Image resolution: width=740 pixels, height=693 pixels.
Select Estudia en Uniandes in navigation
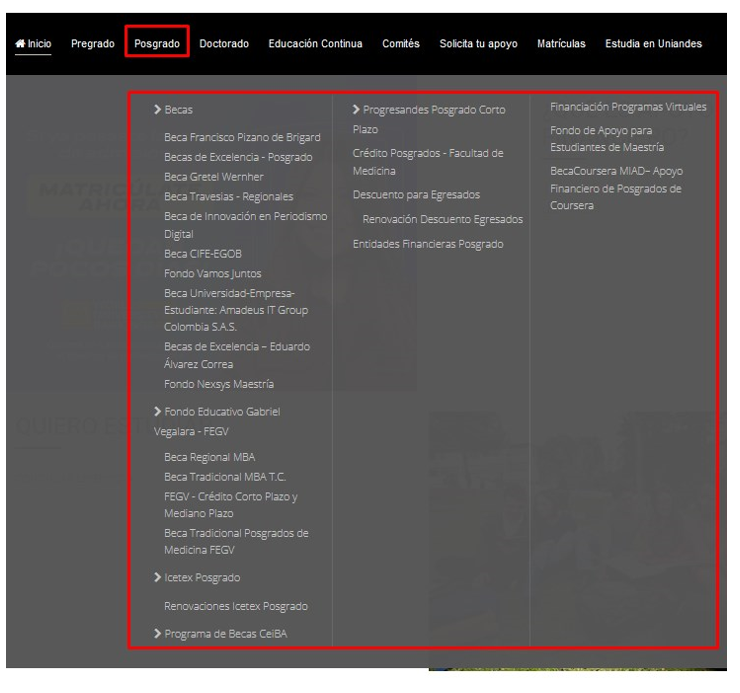point(653,43)
